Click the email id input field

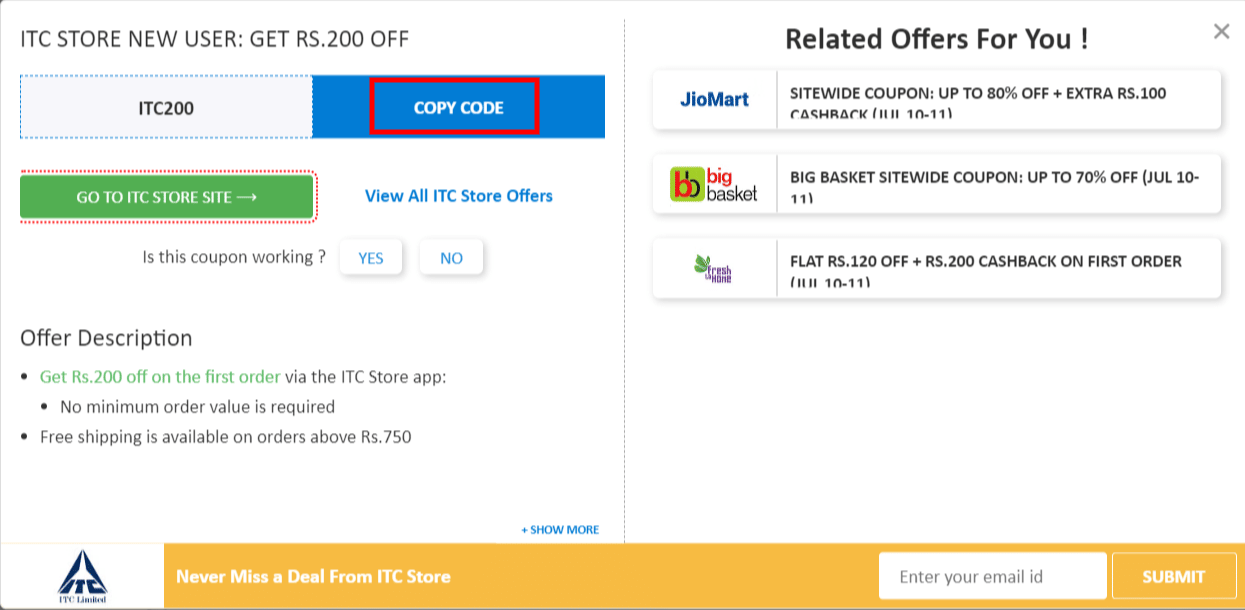(992, 575)
